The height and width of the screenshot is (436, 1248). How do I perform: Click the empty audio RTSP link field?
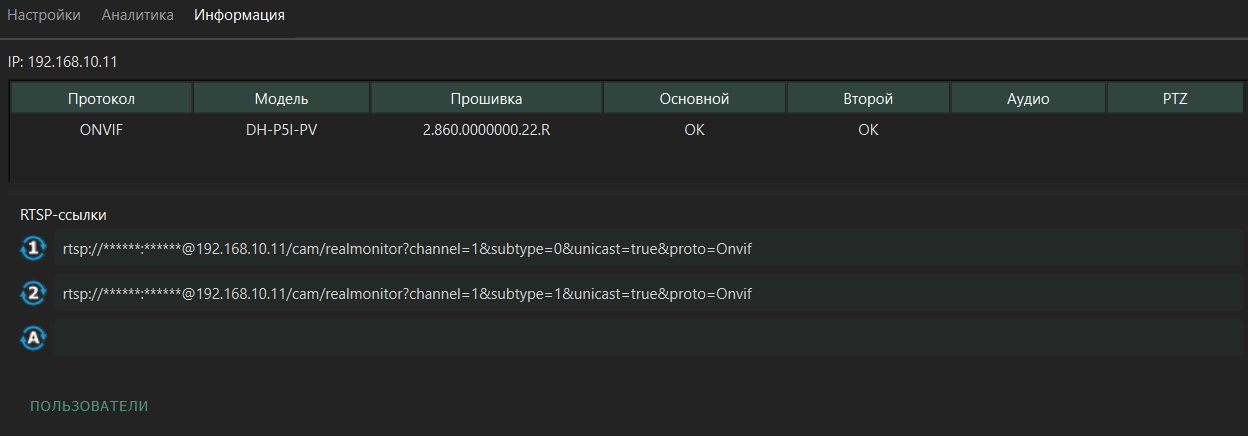[x=649, y=338]
